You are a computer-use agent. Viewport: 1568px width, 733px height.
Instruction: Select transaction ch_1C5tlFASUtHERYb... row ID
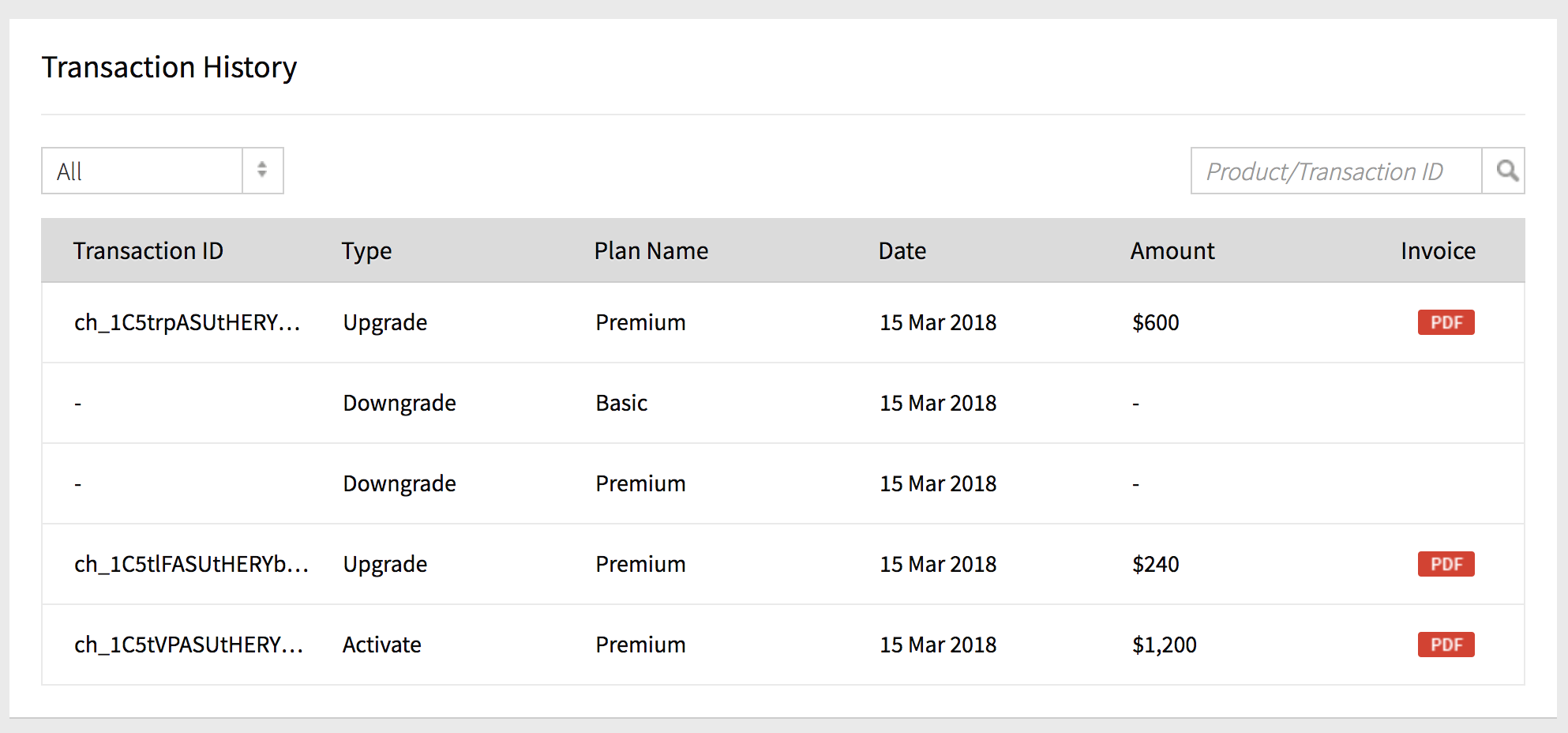191,564
